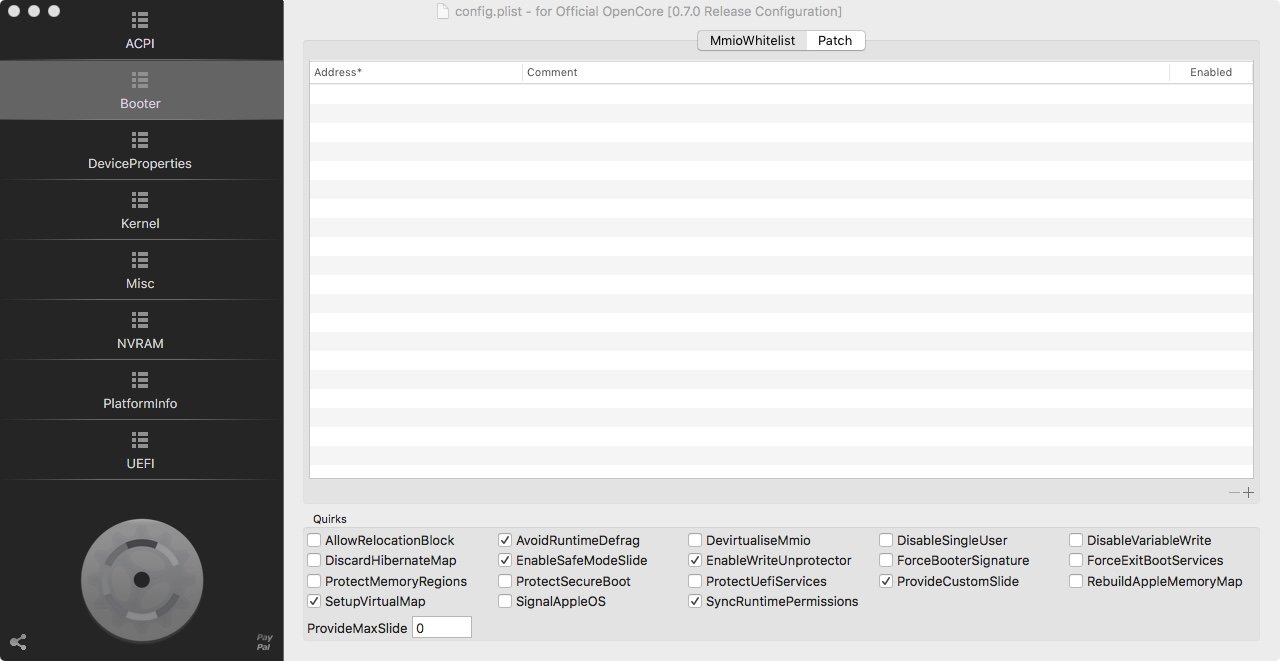Enable RebuildAppleMemoryMap quirk
The image size is (1280, 661).
pos(1076,581)
